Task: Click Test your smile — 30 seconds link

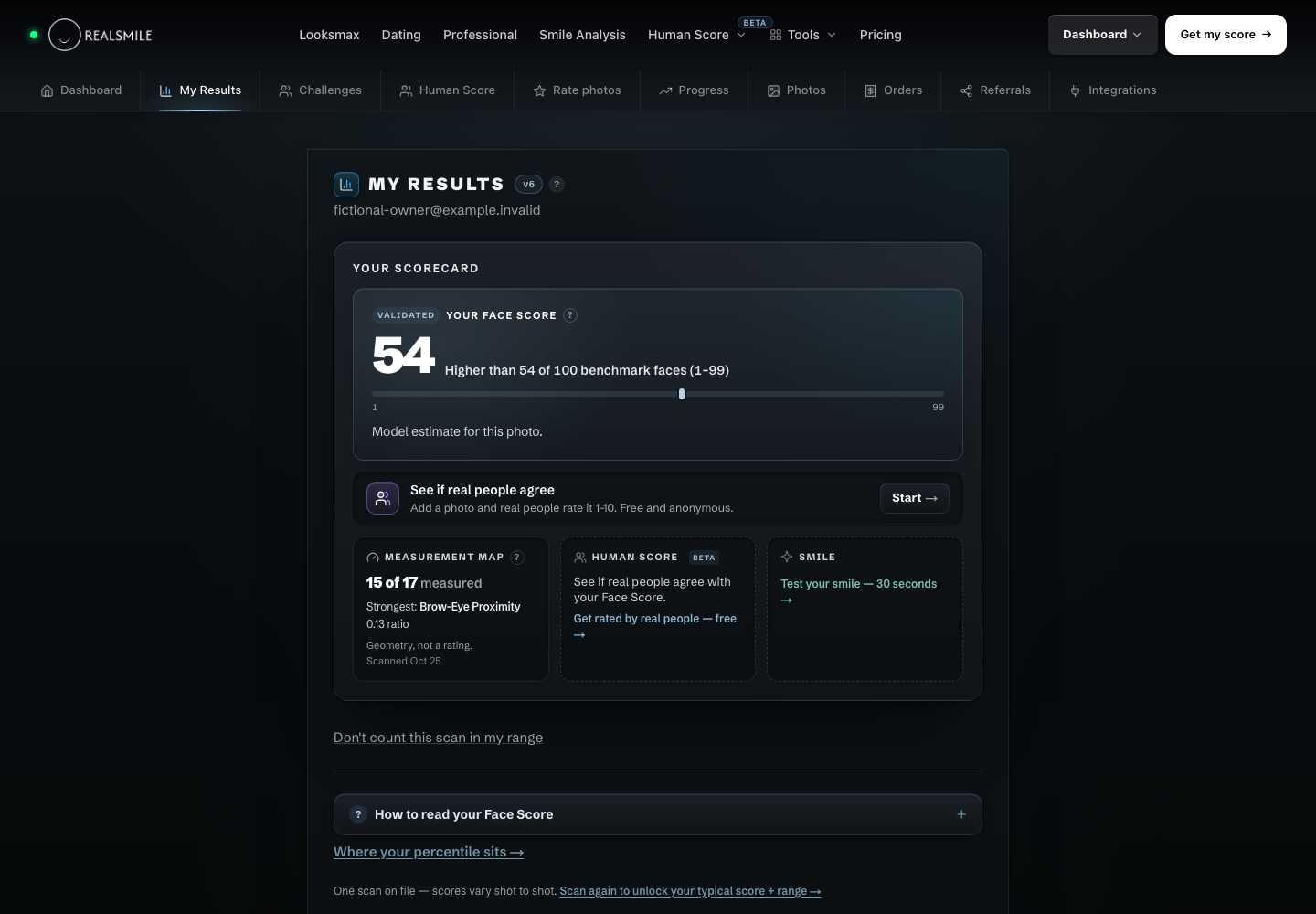Action: point(858,591)
